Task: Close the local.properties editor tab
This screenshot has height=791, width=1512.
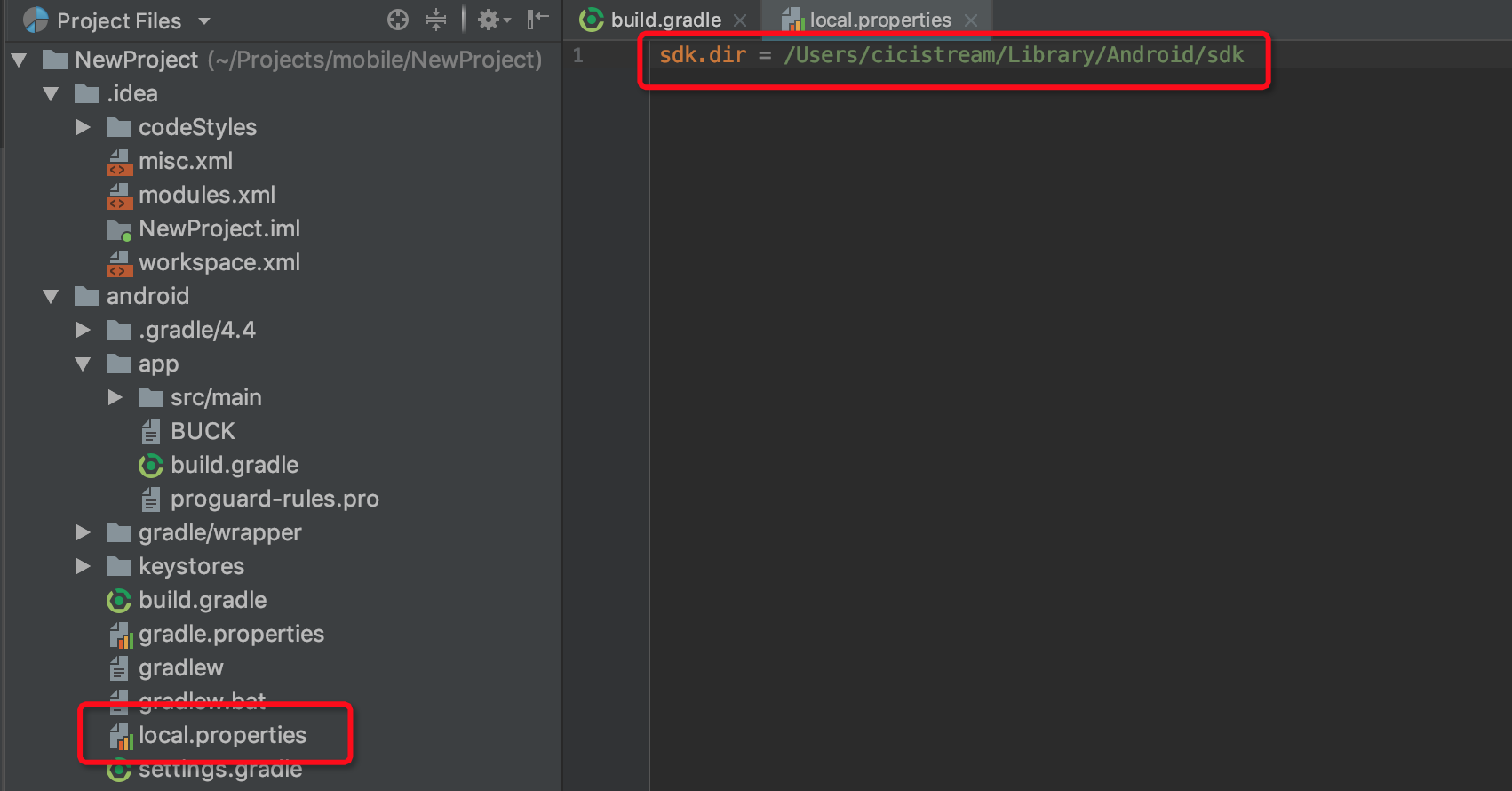Action: 971,20
